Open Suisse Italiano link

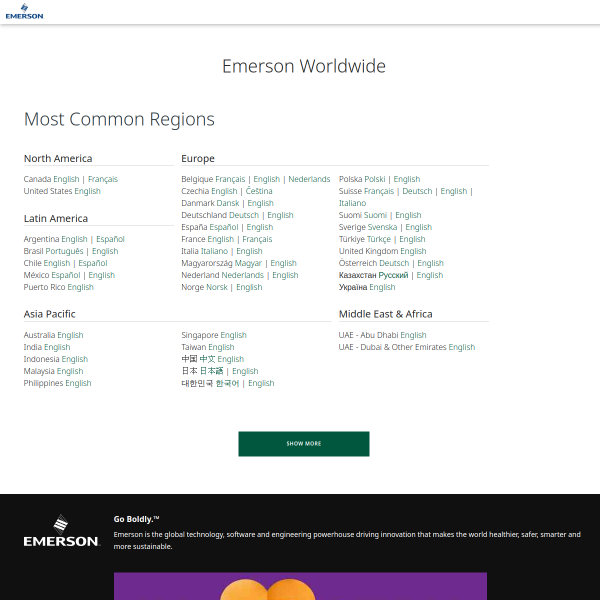pyautogui.click(x=352, y=203)
